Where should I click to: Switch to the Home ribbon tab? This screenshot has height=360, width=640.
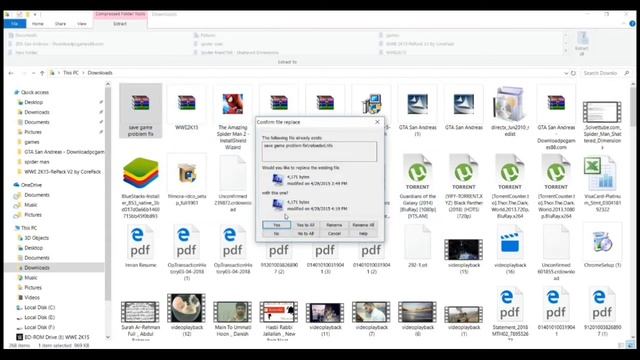point(38,24)
